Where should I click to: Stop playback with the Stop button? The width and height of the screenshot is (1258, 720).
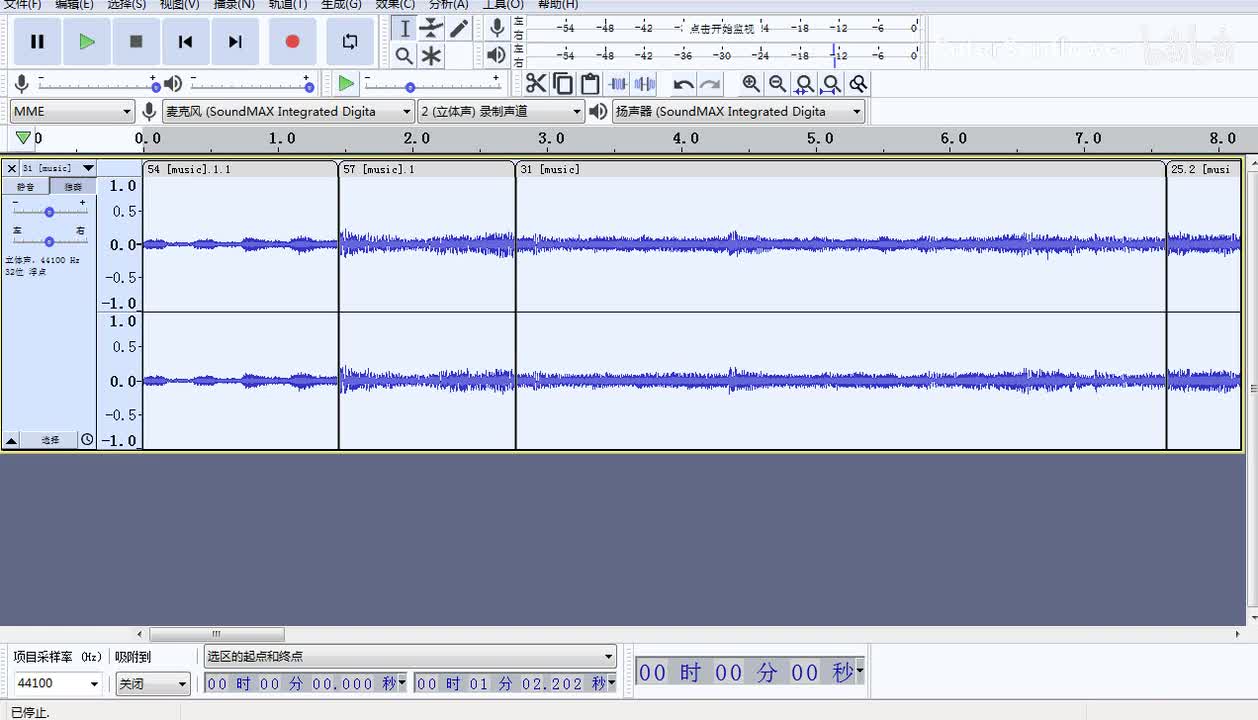136,41
